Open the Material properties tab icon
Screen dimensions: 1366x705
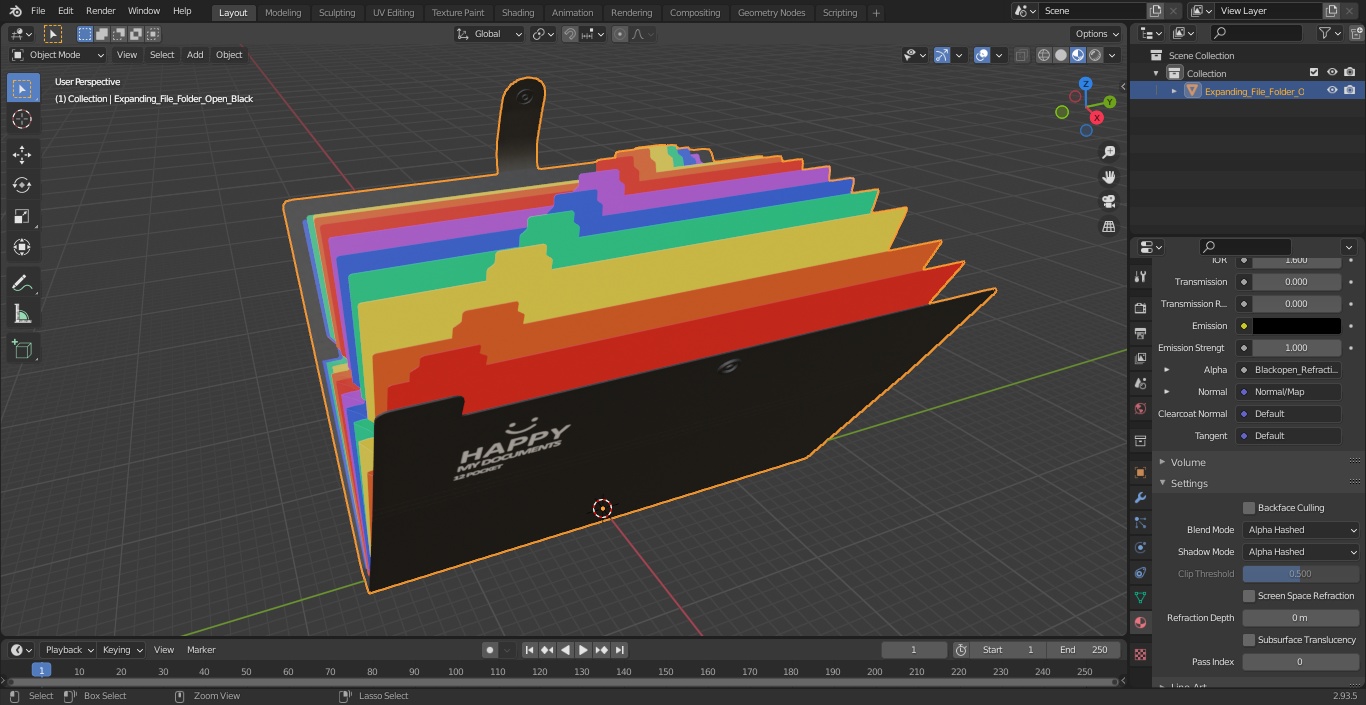(1140, 622)
